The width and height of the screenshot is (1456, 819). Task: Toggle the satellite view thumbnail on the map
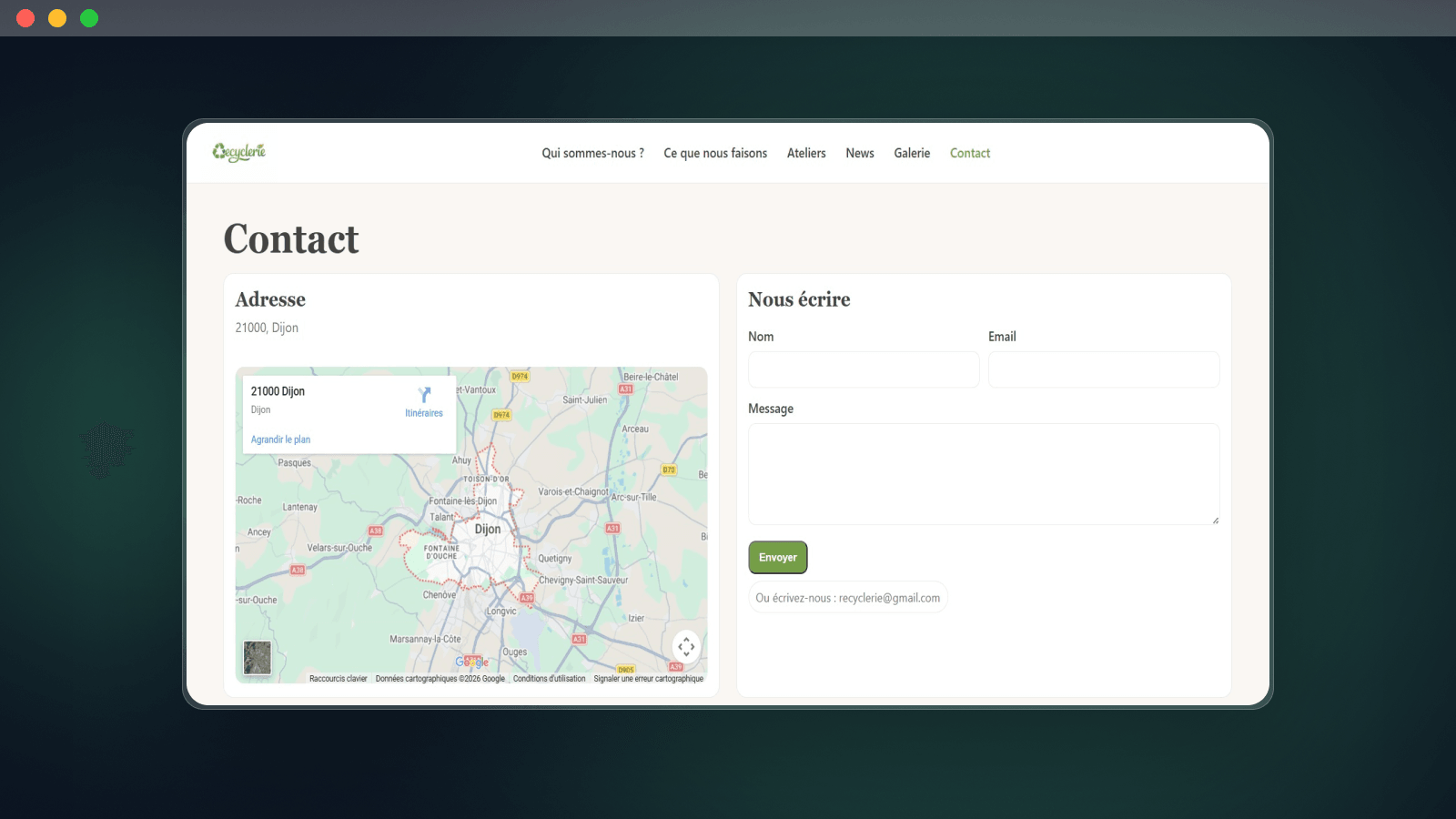pyautogui.click(x=258, y=657)
